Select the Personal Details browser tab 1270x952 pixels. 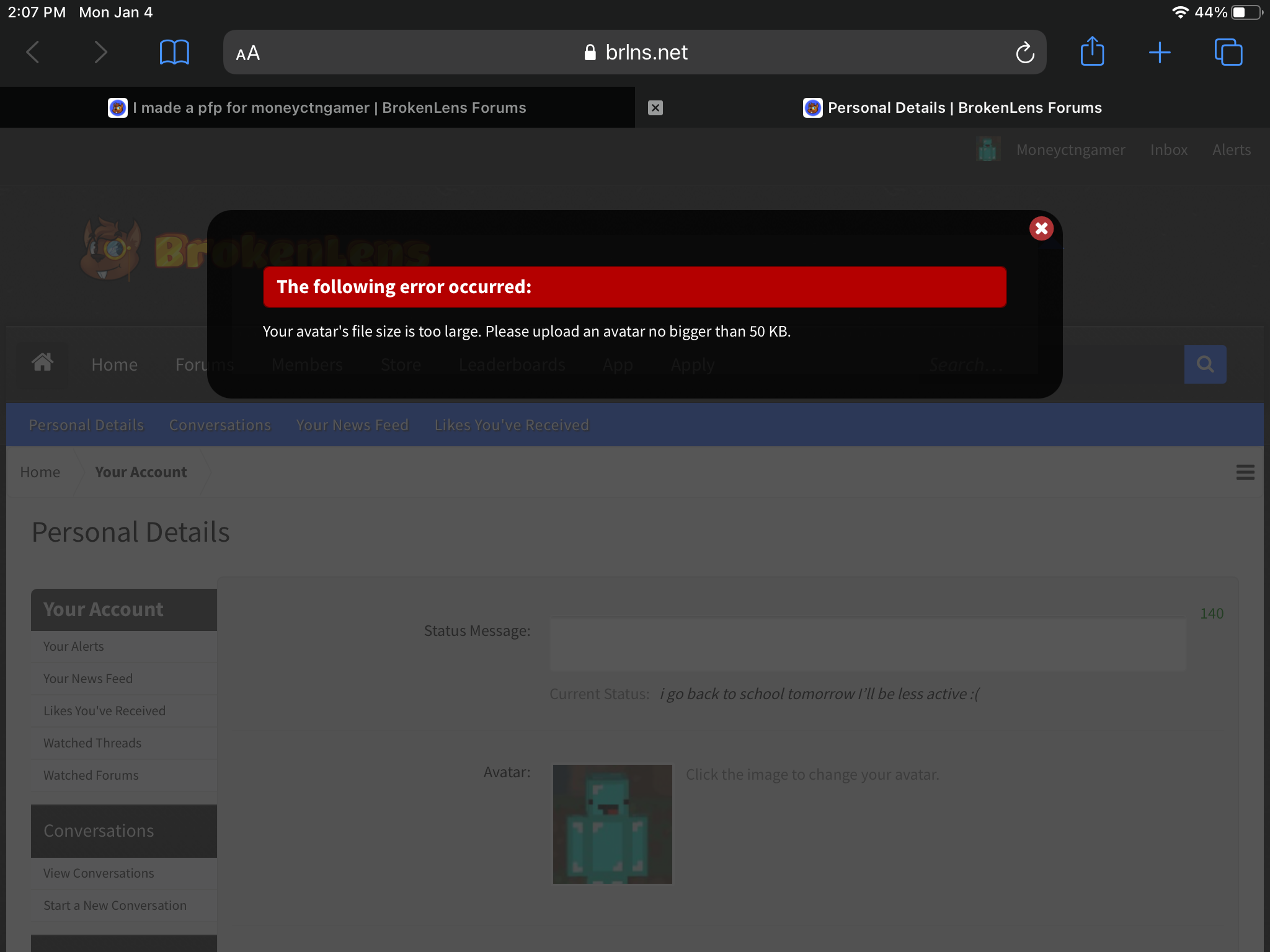tap(952, 108)
